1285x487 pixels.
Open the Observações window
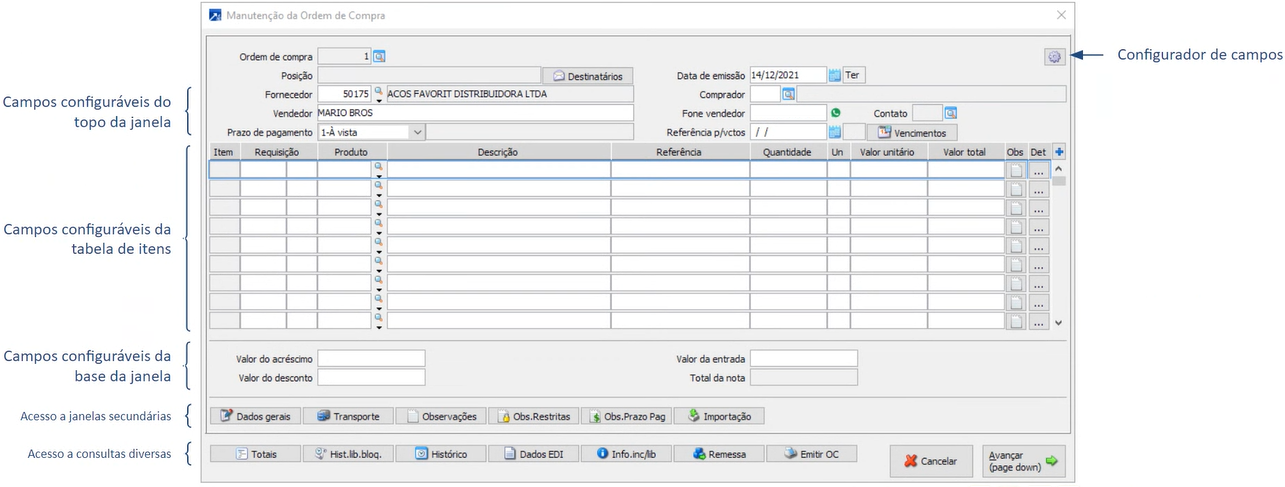[441, 416]
